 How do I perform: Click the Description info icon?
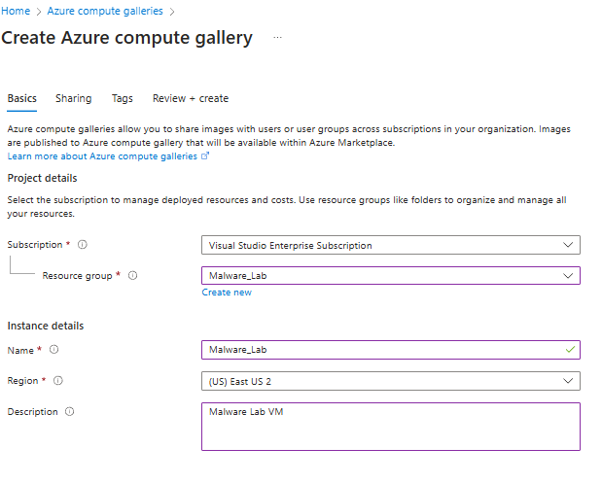click(69, 412)
